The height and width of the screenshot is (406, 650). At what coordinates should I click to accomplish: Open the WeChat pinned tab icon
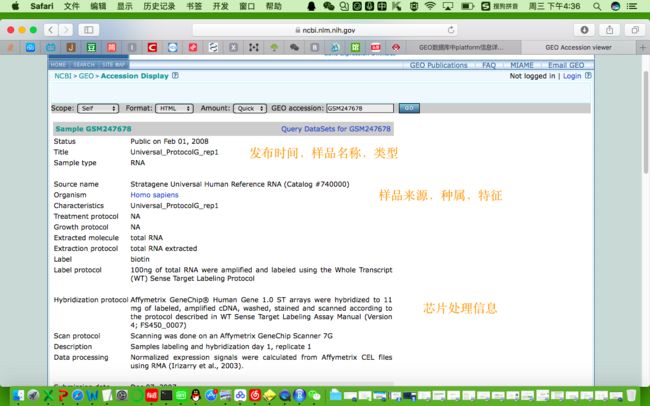(x=294, y=47)
